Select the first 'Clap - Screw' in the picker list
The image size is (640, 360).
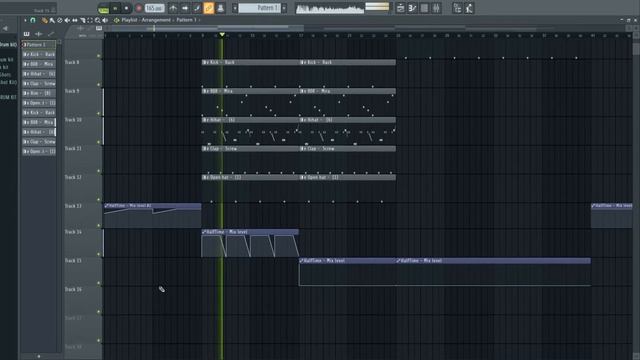tap(39, 83)
